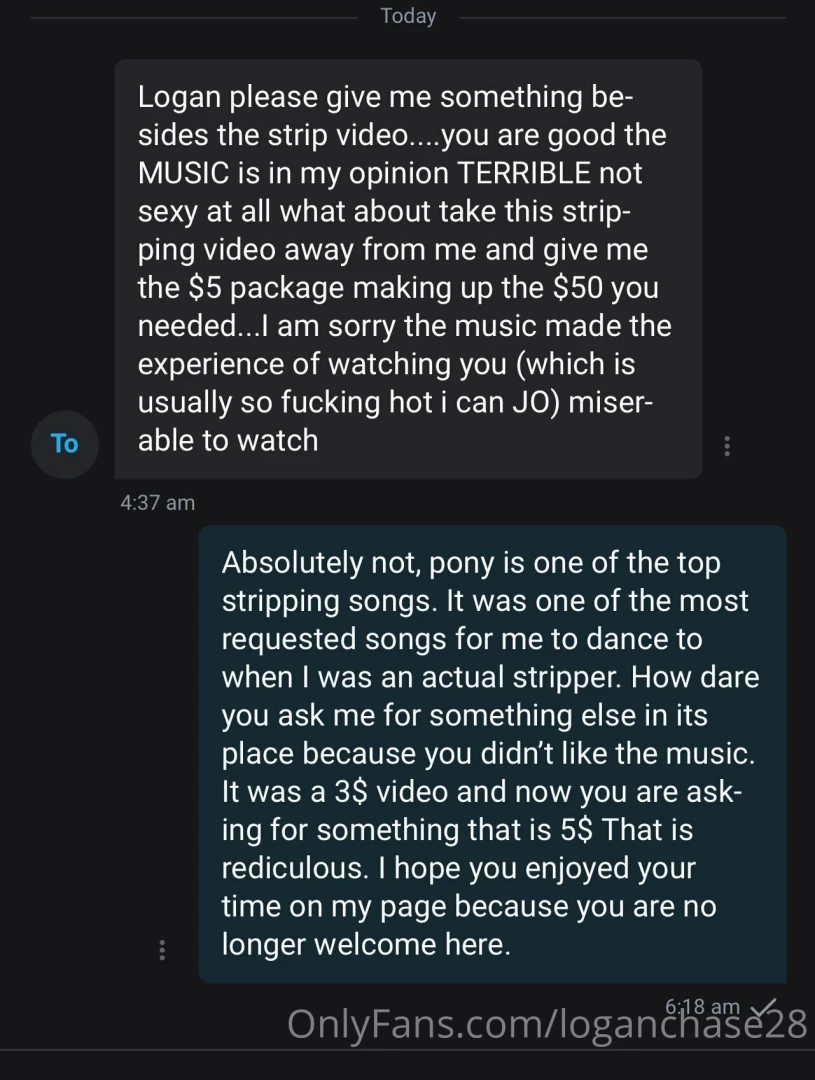Click the 4:37 am timestamp

[157, 502]
